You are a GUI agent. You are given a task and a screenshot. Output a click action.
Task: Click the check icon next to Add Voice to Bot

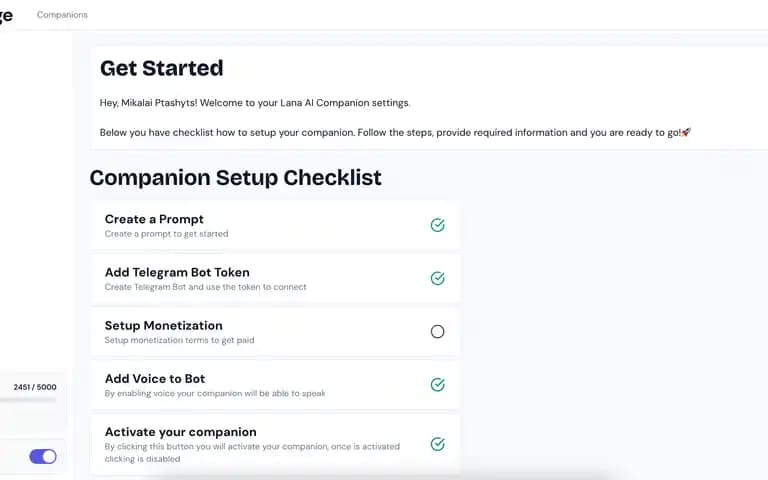(x=437, y=384)
